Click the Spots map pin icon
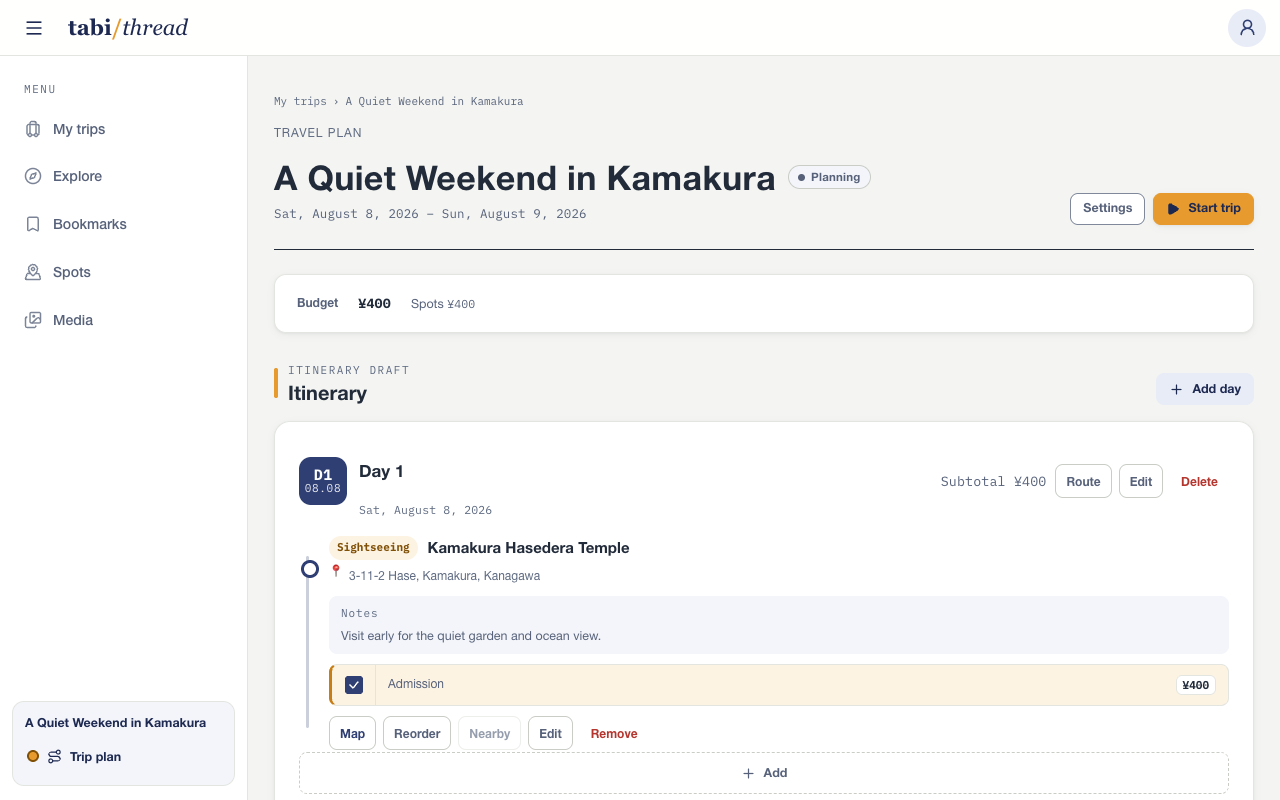This screenshot has height=800, width=1280. 33,272
